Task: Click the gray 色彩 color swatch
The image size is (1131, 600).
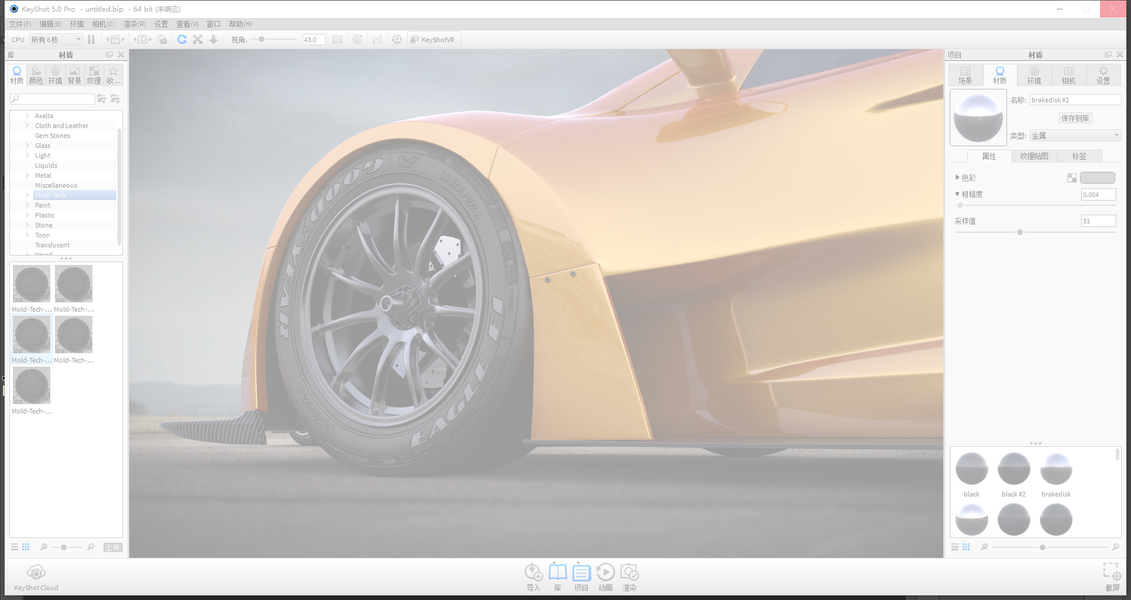Action: point(1097,177)
